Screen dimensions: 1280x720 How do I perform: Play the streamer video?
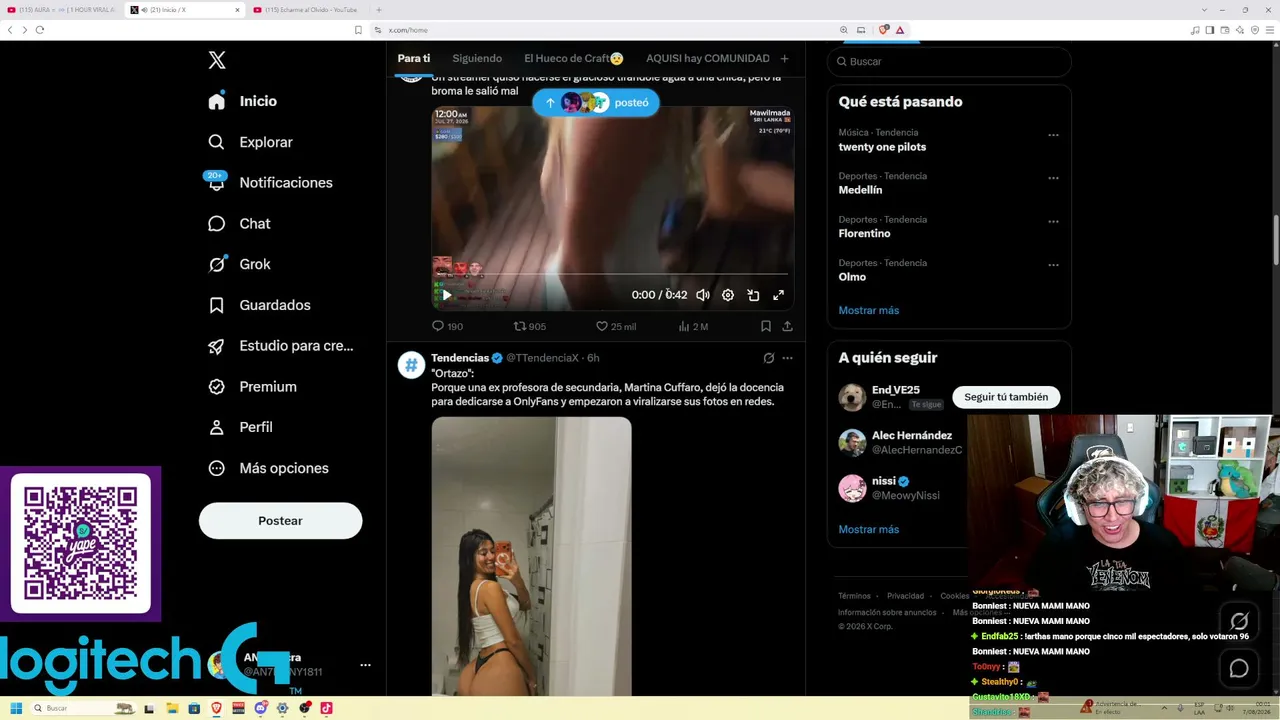point(446,295)
